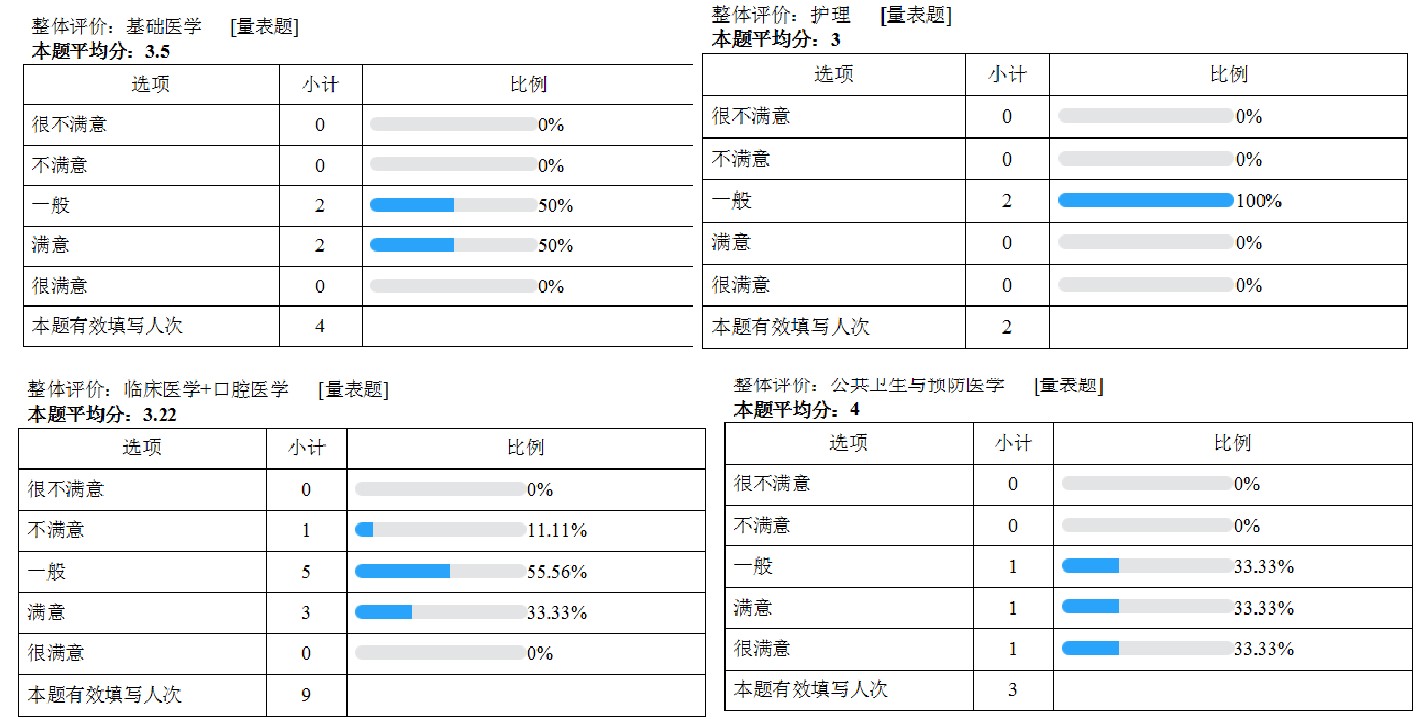The height and width of the screenshot is (719, 1417).
Task: Click 满意 row's 33.33% bar in 临床医学 table
Action: tap(440, 612)
